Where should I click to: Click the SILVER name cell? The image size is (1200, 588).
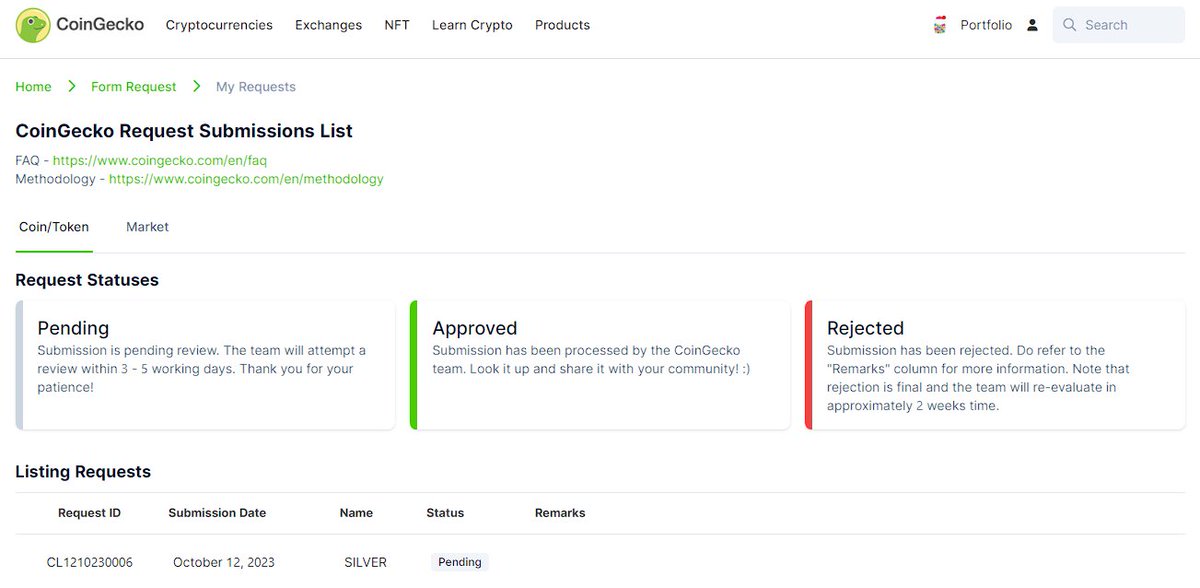click(x=365, y=563)
